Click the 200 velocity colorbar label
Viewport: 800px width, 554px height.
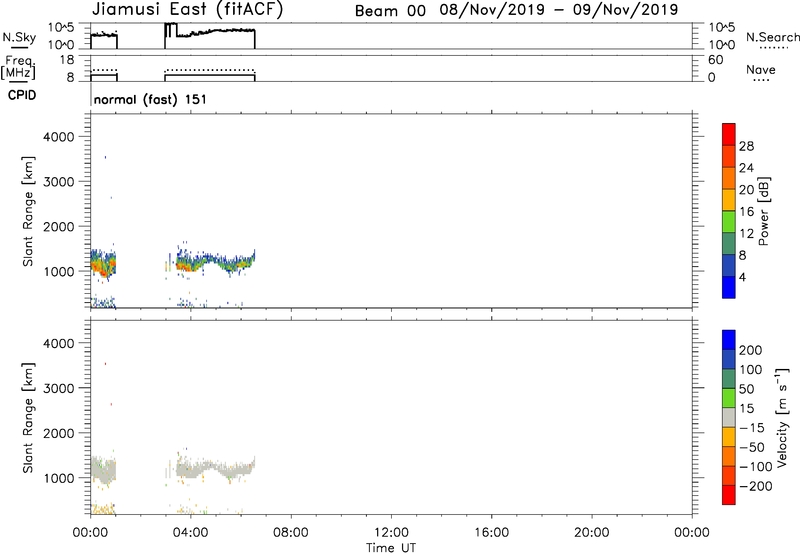click(x=751, y=350)
